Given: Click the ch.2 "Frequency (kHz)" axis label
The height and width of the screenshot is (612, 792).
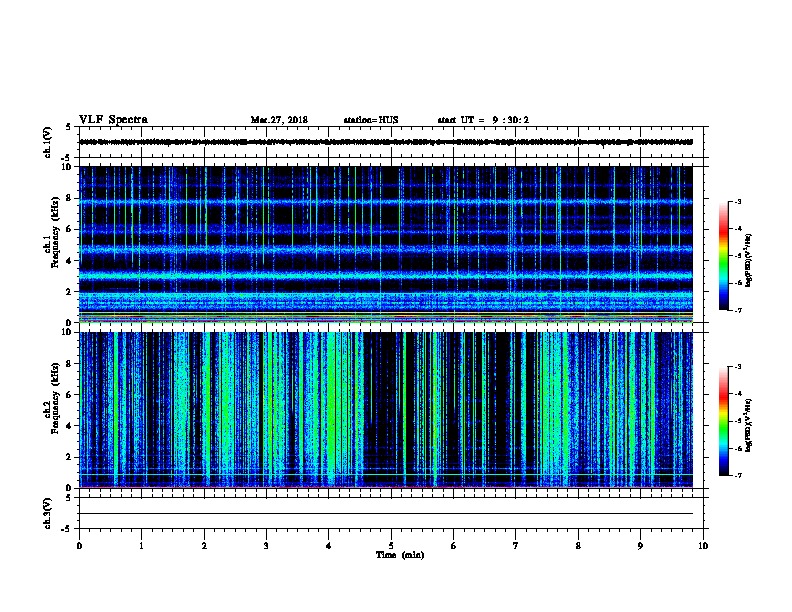Looking at the screenshot, I should click(x=56, y=398).
